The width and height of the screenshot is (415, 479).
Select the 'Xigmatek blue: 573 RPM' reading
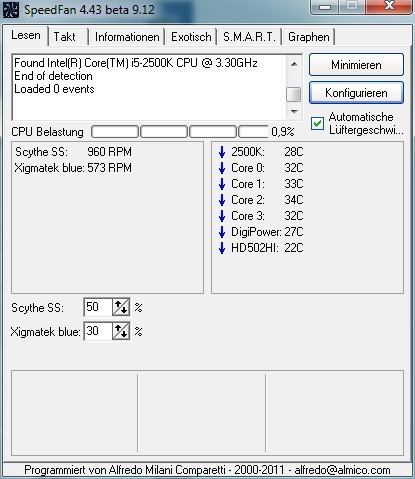73,168
